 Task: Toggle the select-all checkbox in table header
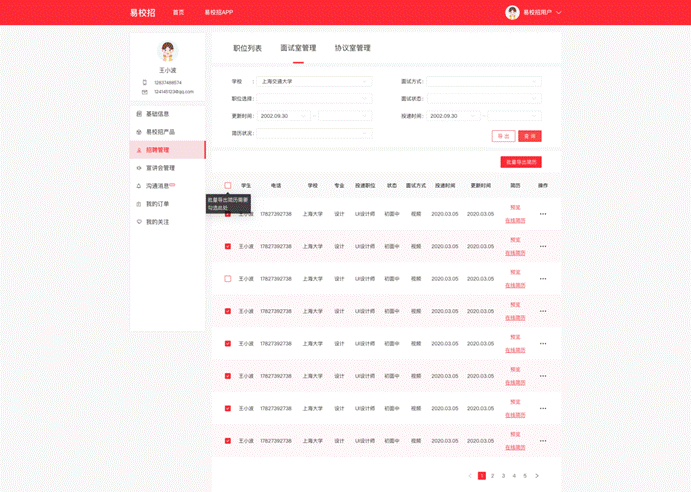coord(228,186)
